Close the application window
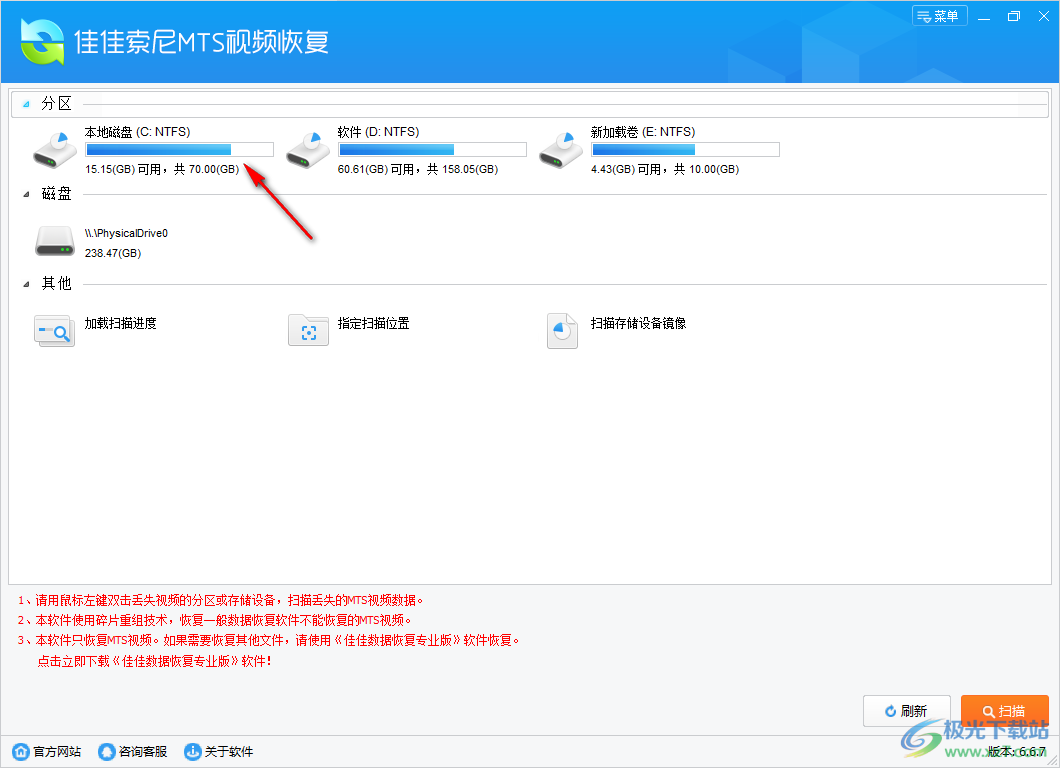The image size is (1060, 768). point(1044,16)
